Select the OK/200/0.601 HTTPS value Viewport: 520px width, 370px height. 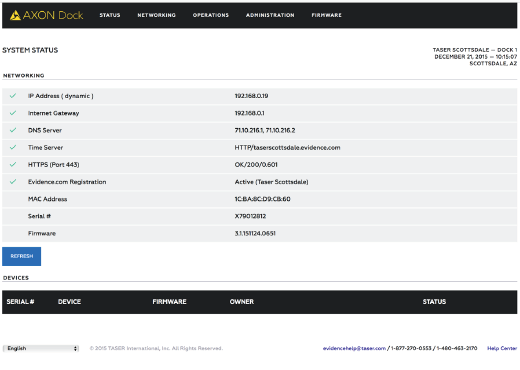[256, 165]
